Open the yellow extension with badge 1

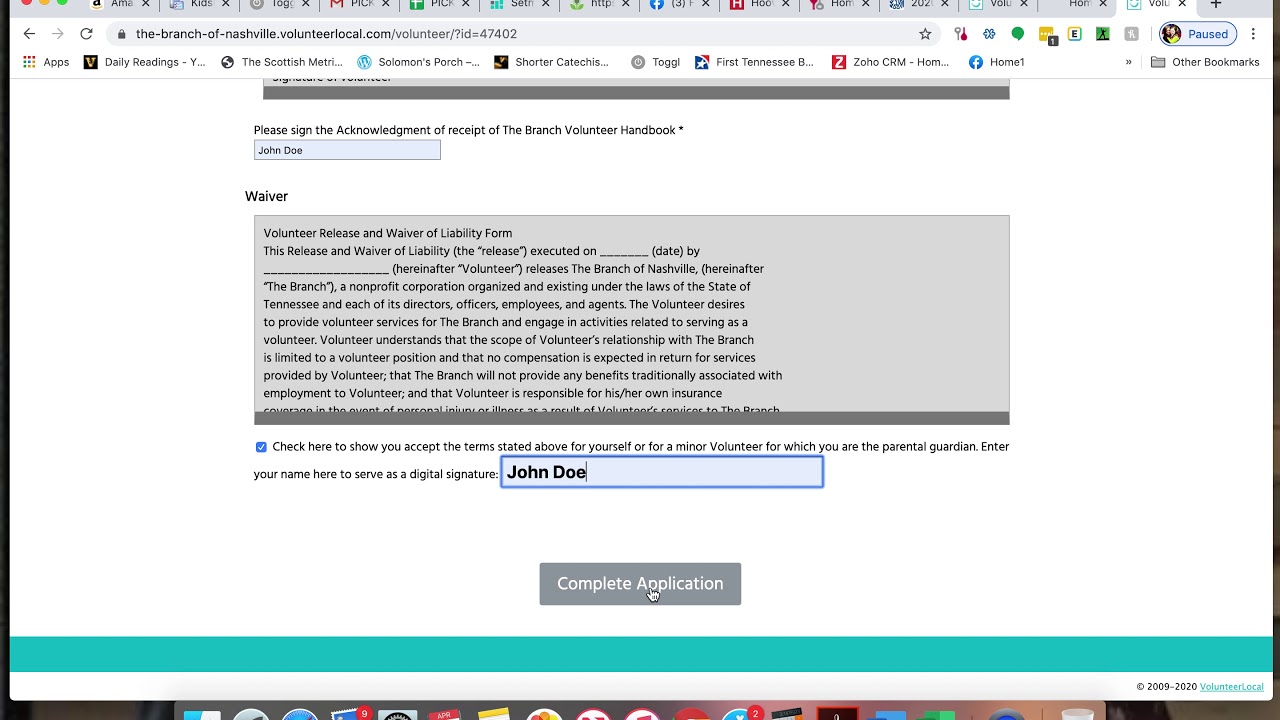tap(1047, 35)
